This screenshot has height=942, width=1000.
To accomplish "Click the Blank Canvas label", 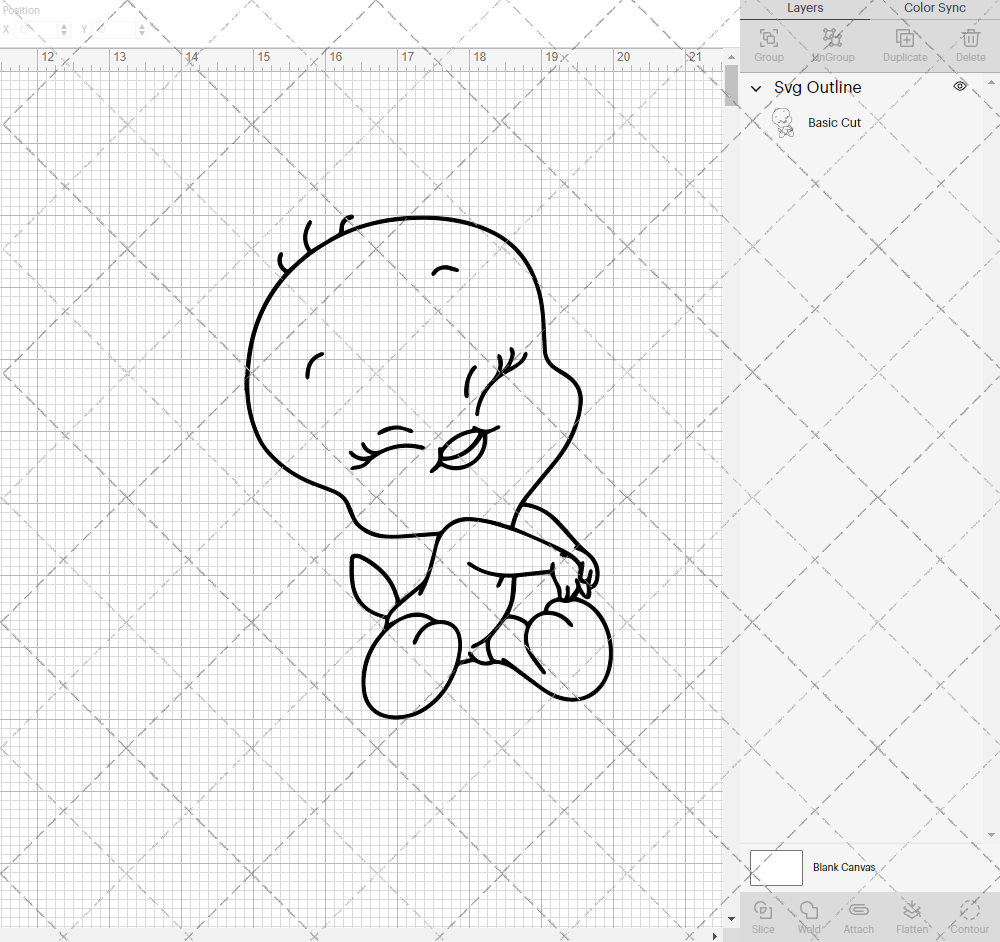I will tap(844, 867).
